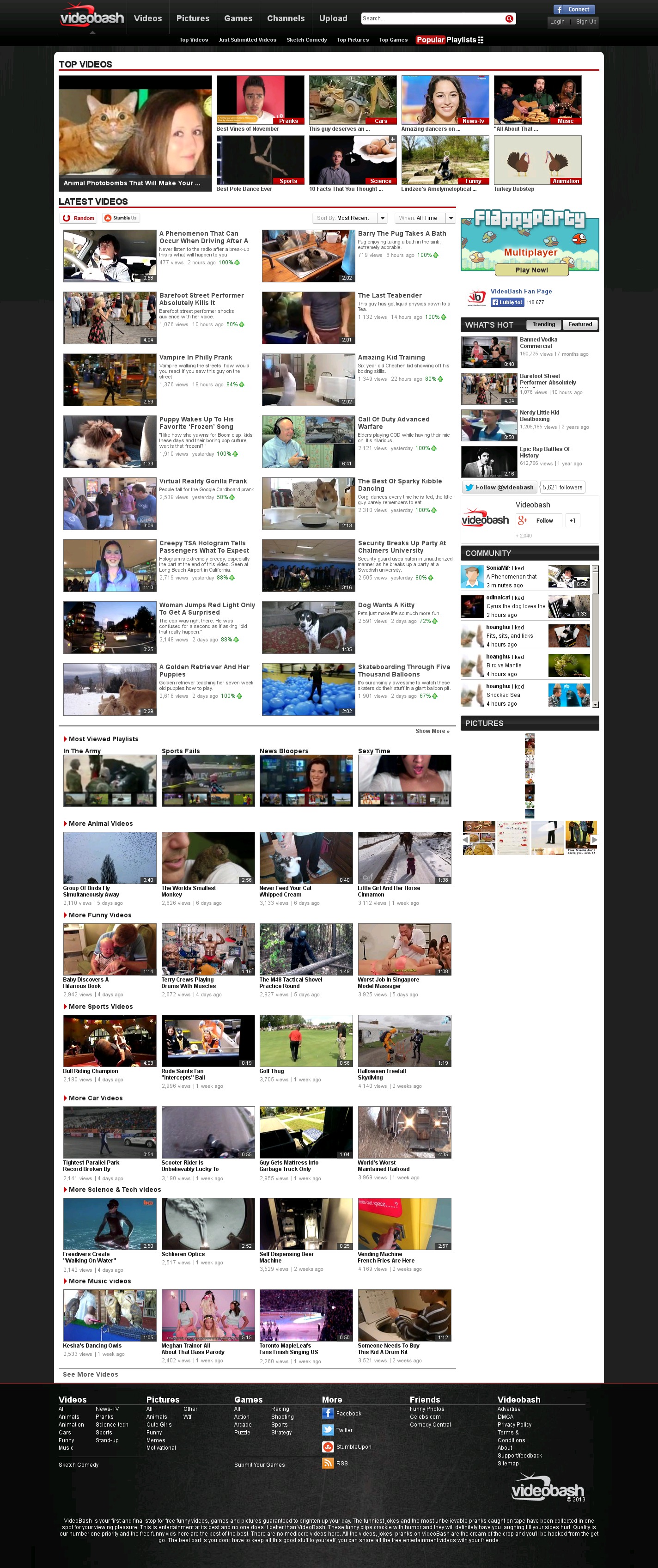Viewport: 658px width, 1568px height.
Task: Go to Sketch Comedy in sub-navigation
Action: 307,40
